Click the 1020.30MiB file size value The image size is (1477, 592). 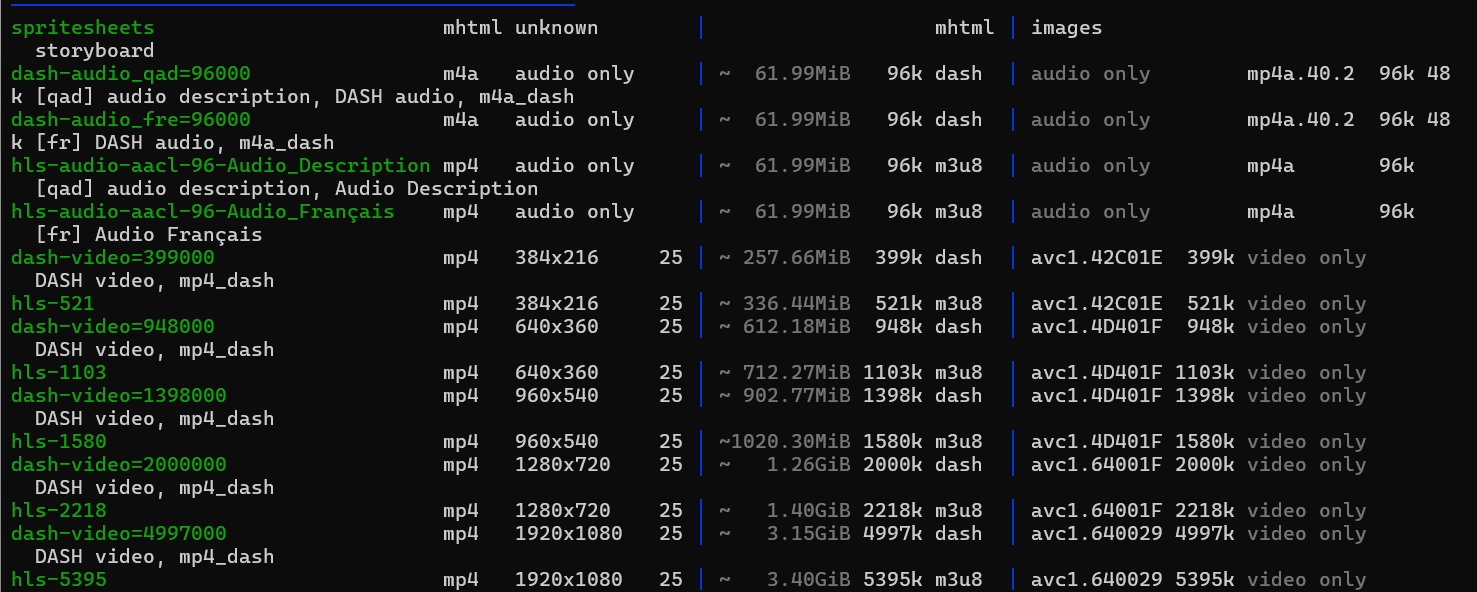tap(791, 442)
